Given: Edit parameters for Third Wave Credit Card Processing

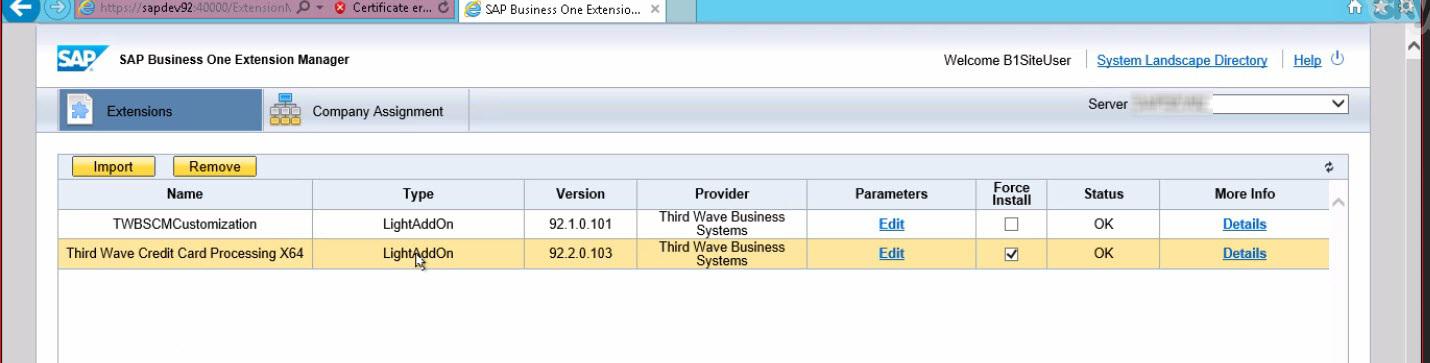Looking at the screenshot, I should [x=891, y=254].
